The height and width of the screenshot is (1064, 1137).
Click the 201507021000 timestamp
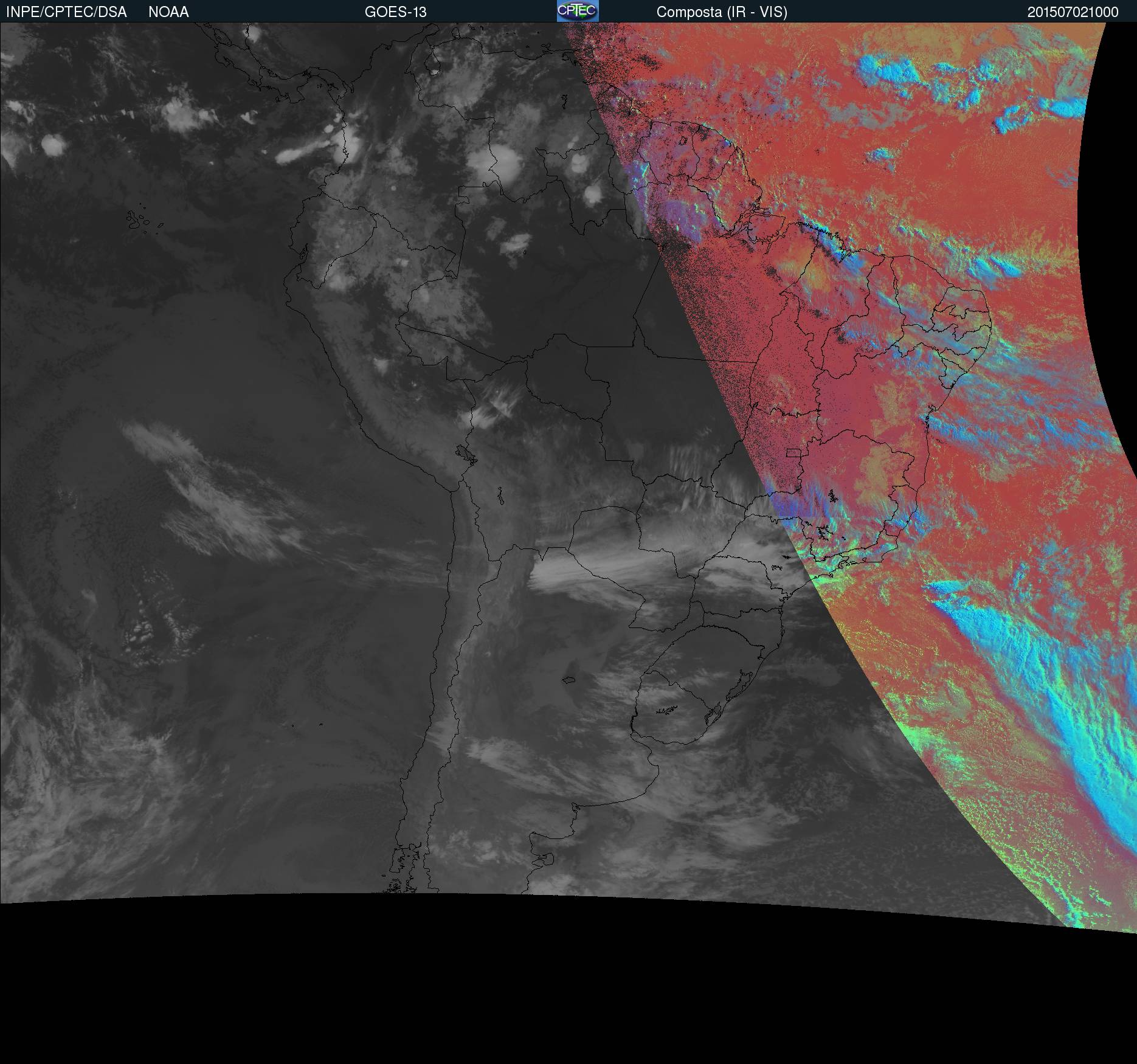click(1073, 12)
